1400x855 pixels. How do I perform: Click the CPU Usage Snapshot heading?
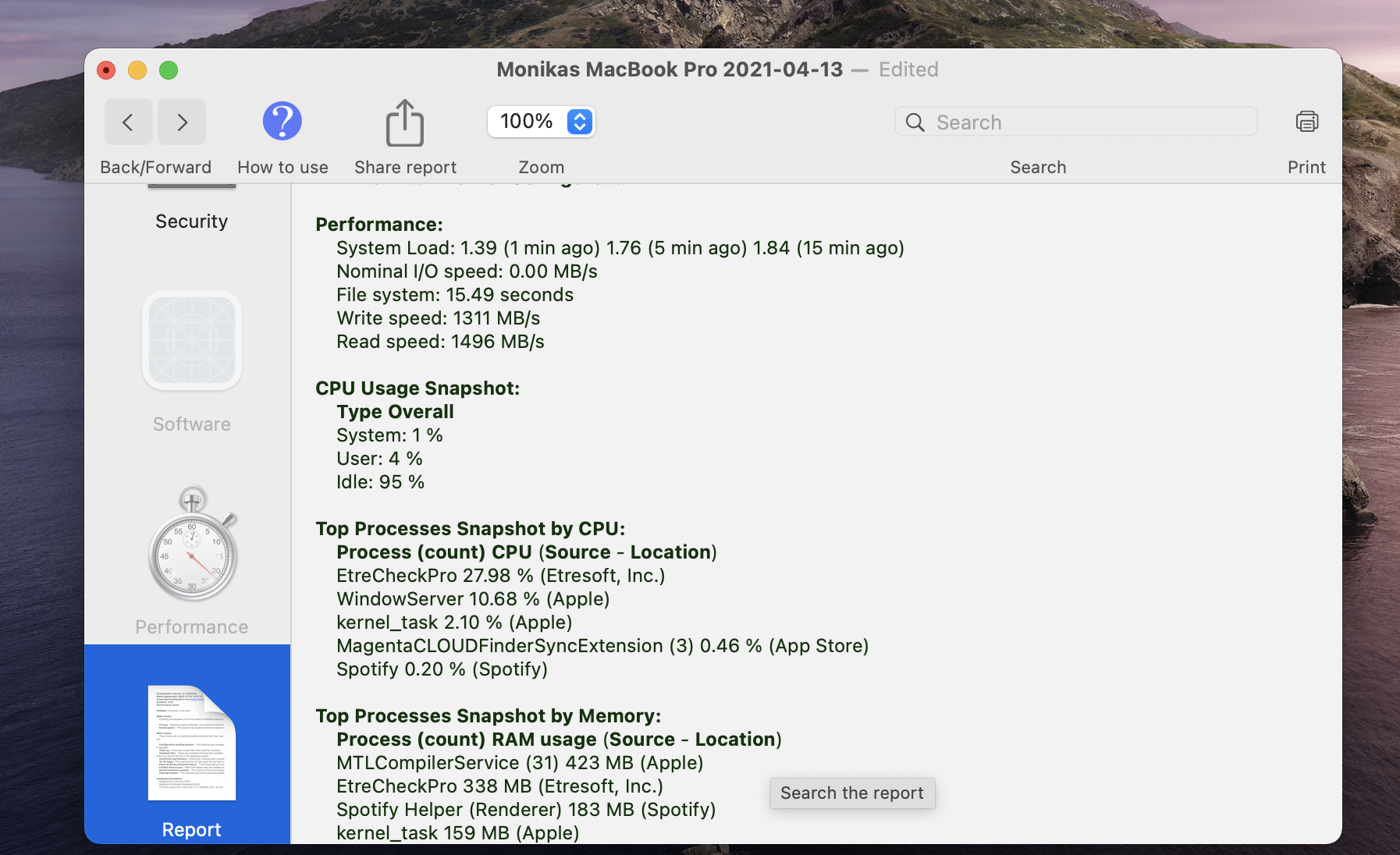(x=418, y=388)
